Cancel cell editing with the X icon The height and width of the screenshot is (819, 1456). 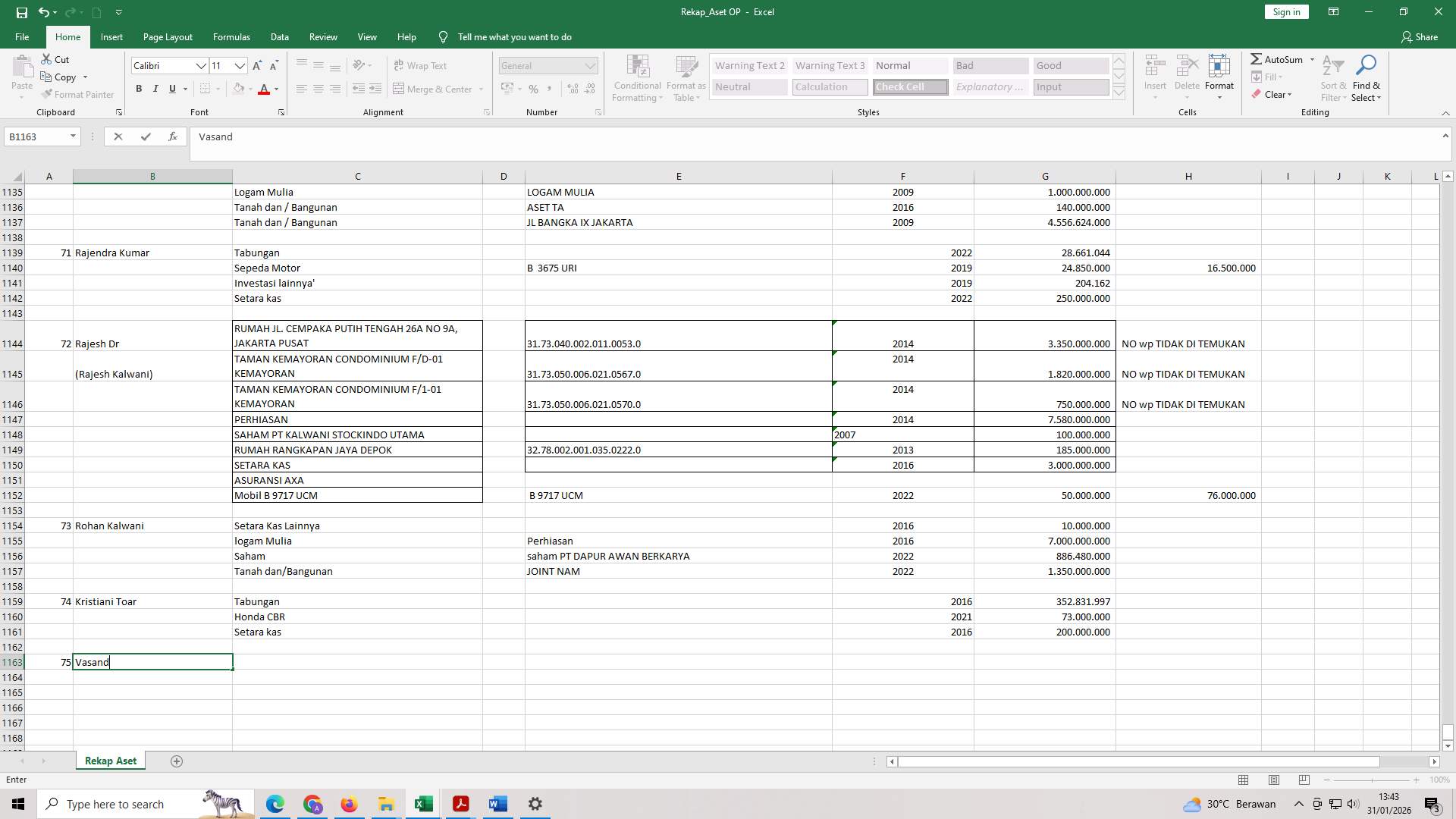pyautogui.click(x=118, y=136)
